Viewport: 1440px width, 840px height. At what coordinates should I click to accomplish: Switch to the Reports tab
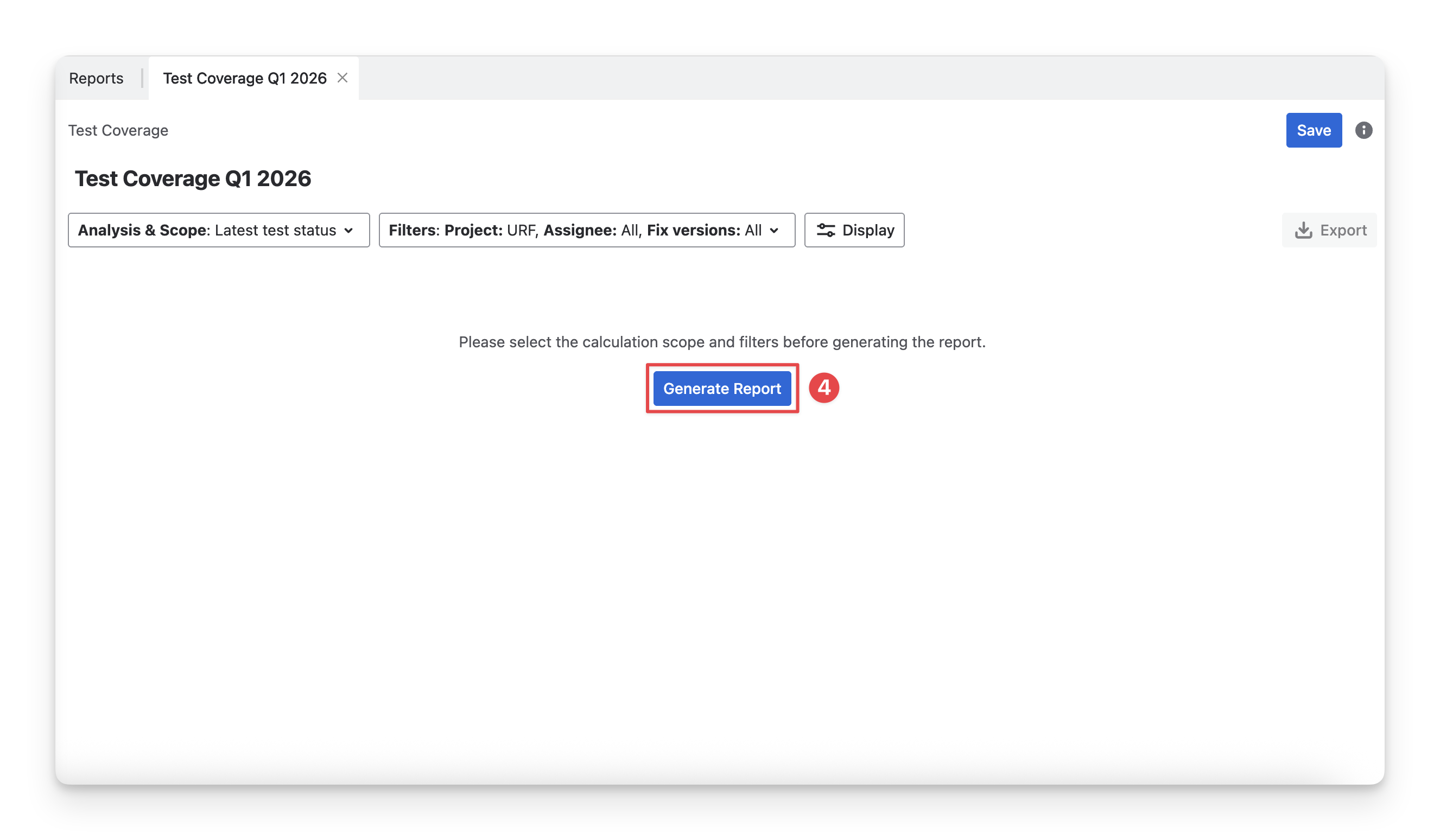pyautogui.click(x=96, y=78)
